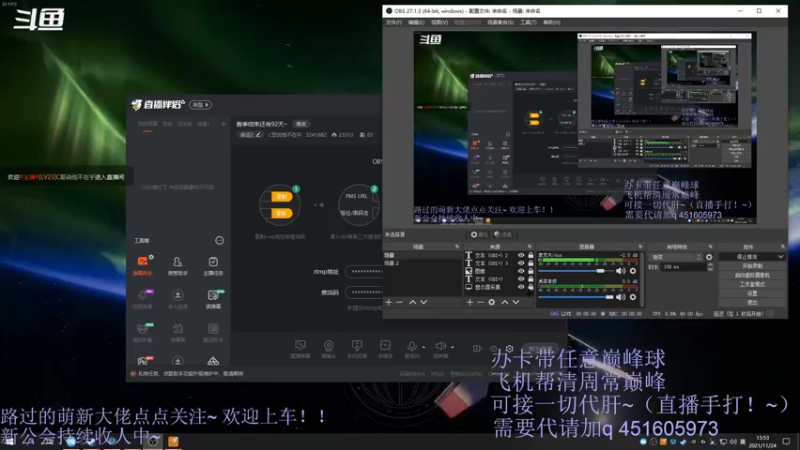This screenshot has width=800, height=450.
Task: Toggle visibility of 显示器采集 source
Action: pos(521,287)
